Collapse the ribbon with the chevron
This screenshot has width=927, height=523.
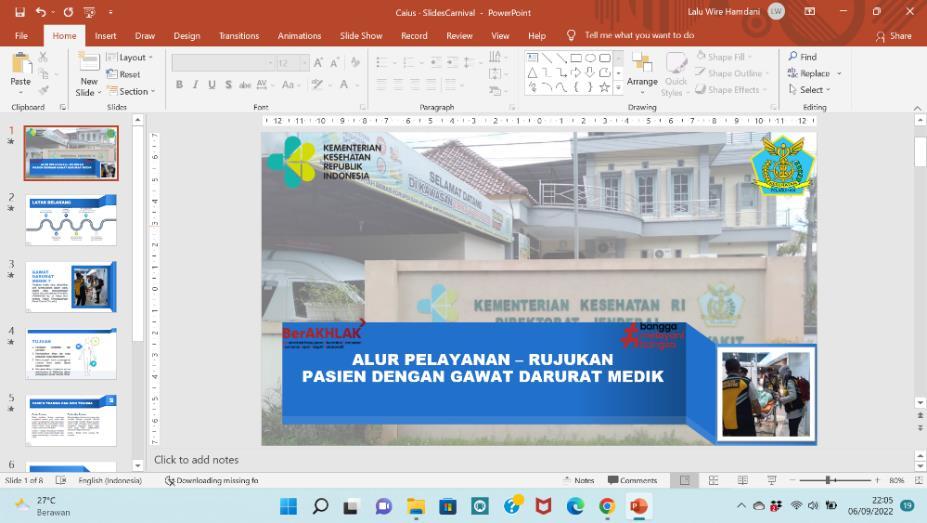(x=917, y=108)
